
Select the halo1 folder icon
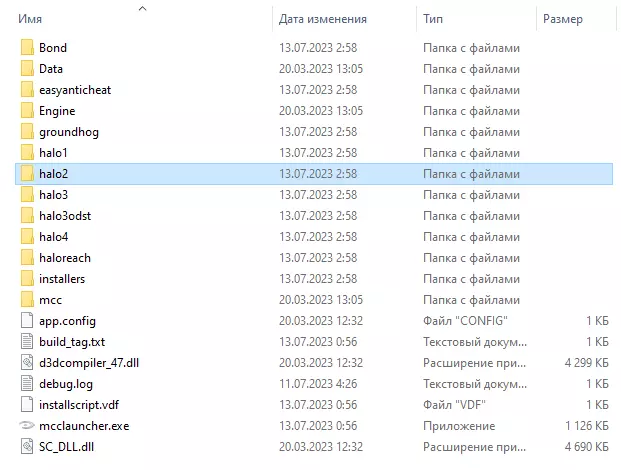[x=27, y=152]
